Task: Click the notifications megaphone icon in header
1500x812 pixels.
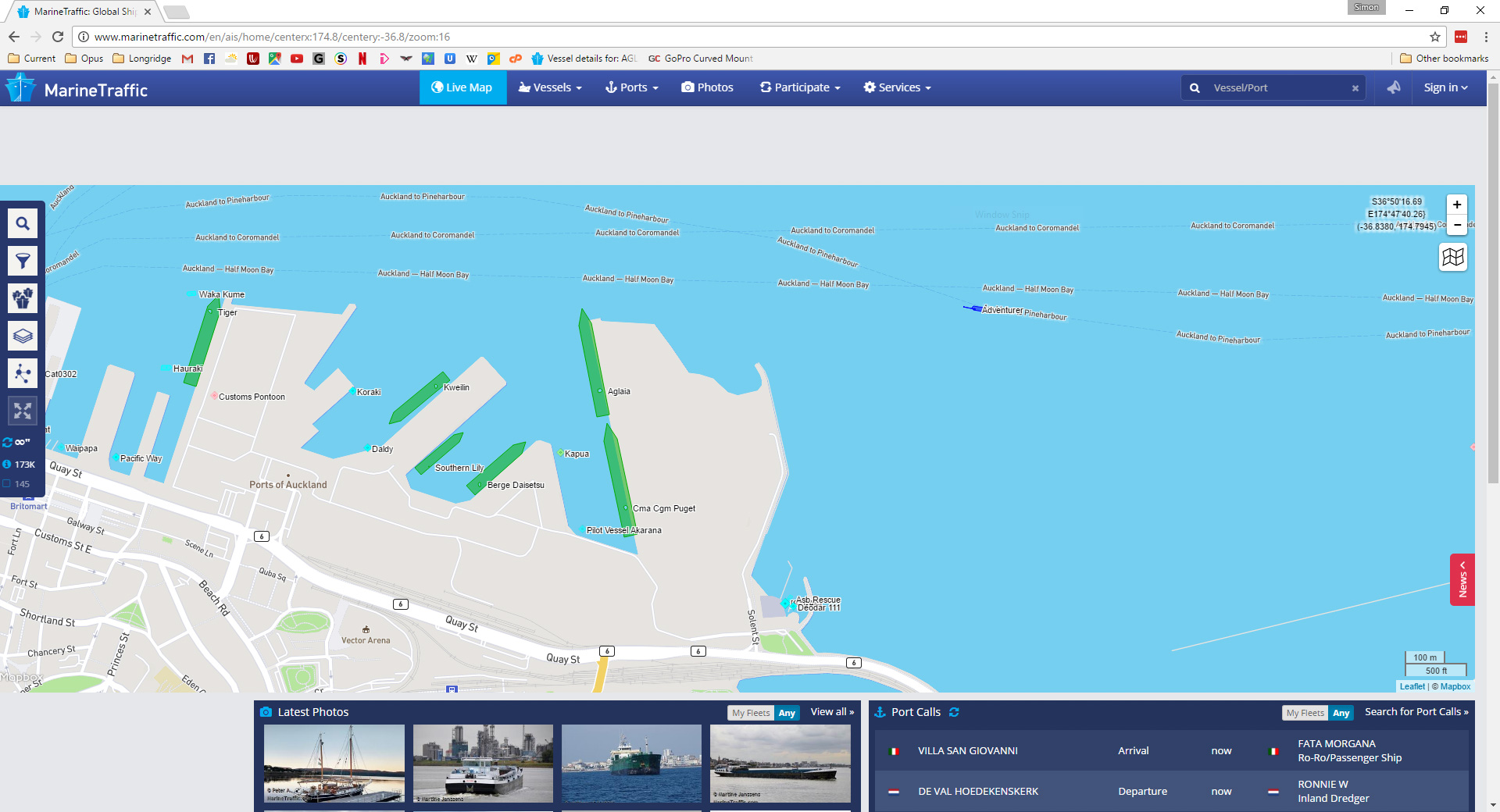Action: [x=1394, y=87]
